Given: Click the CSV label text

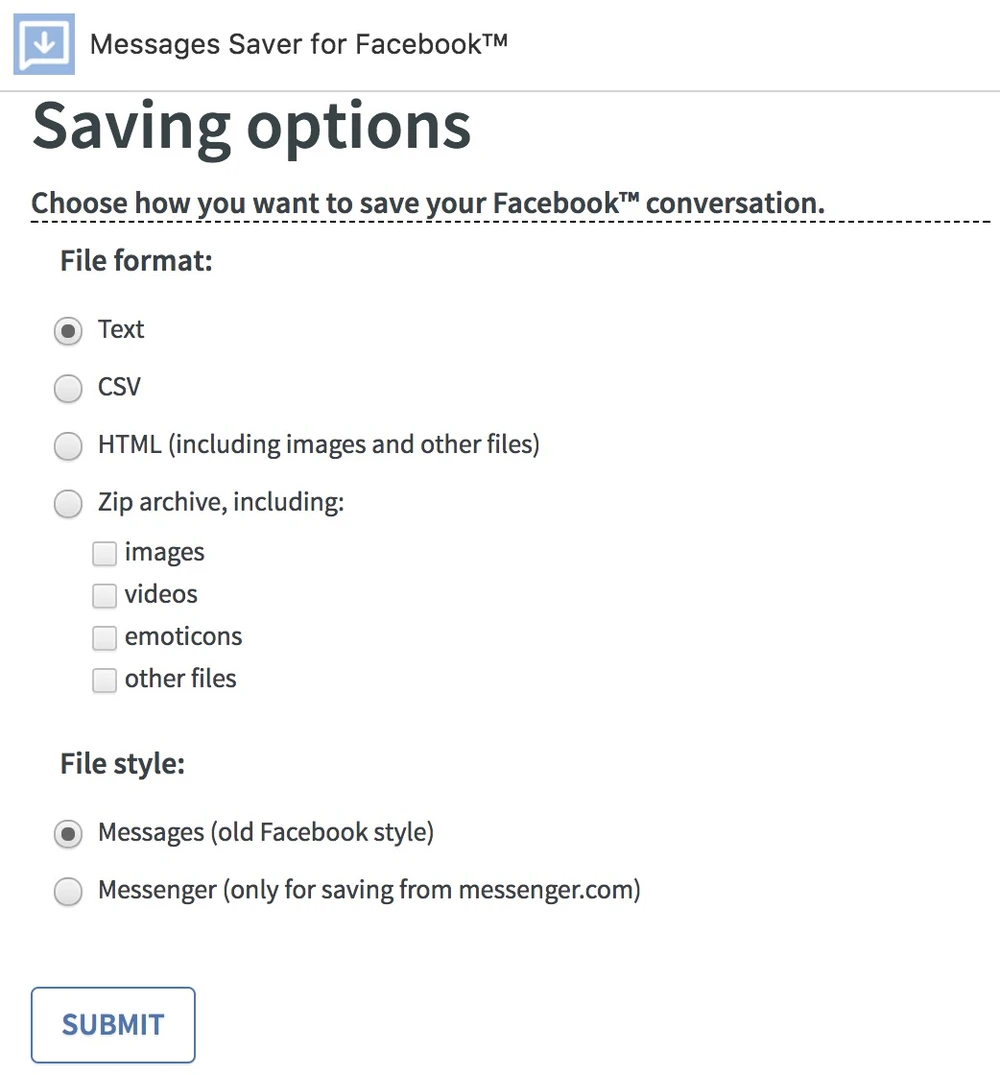Looking at the screenshot, I should [x=119, y=387].
